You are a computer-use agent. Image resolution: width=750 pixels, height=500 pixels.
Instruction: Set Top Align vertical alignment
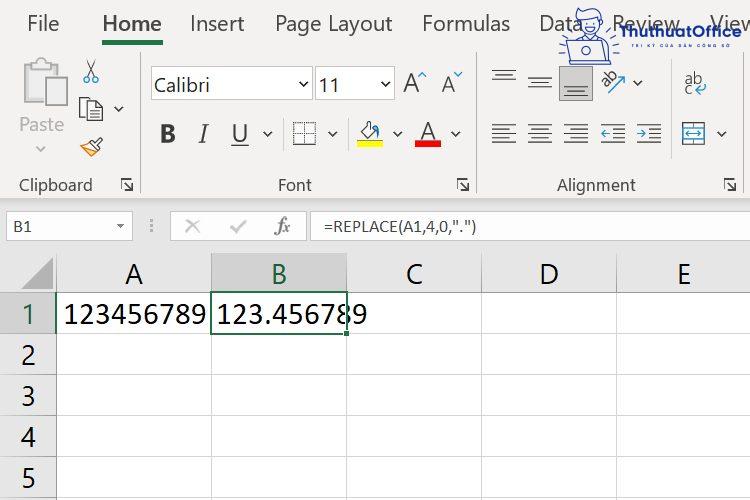[x=504, y=77]
